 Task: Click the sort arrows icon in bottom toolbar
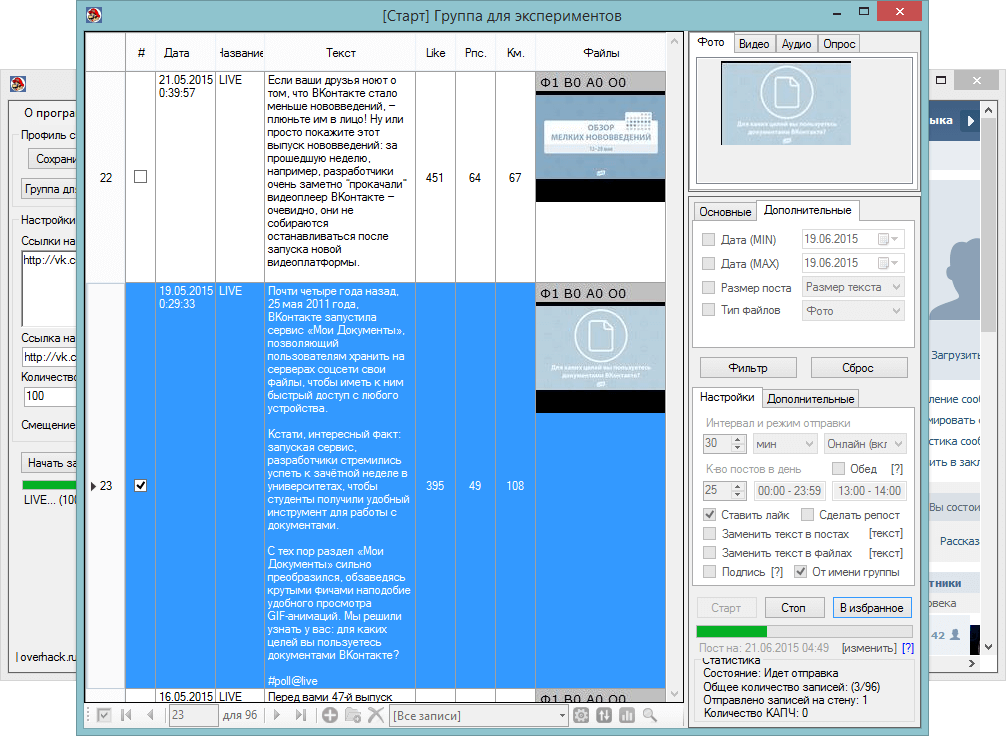[604, 715]
